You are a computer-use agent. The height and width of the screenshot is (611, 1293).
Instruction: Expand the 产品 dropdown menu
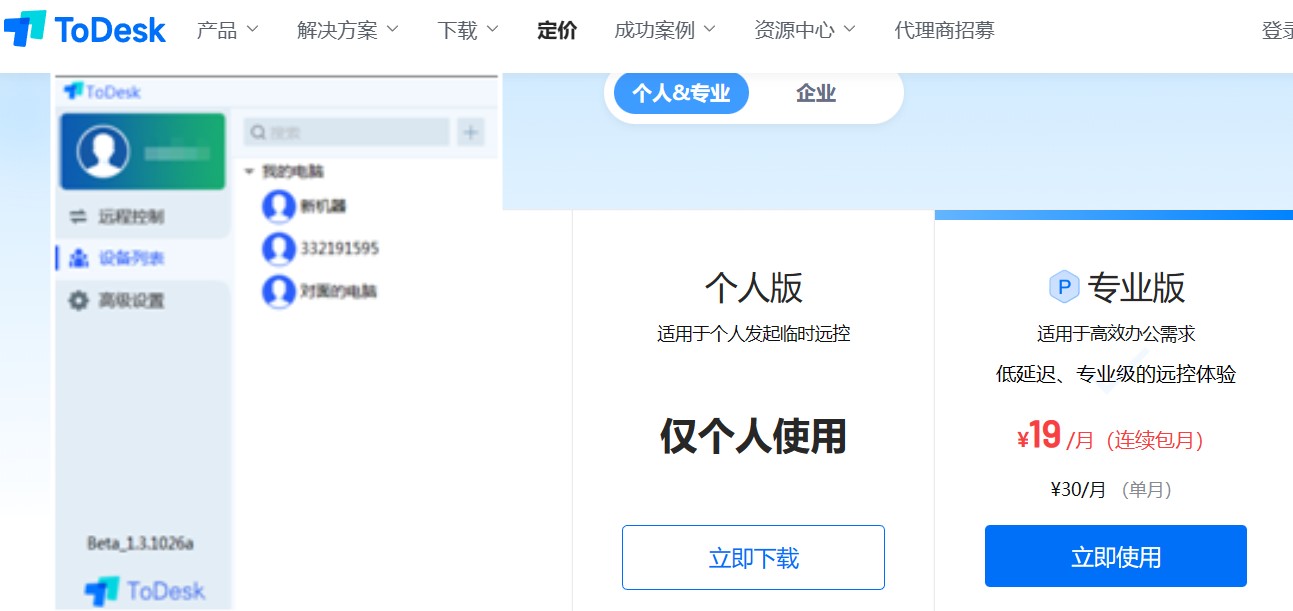click(227, 31)
